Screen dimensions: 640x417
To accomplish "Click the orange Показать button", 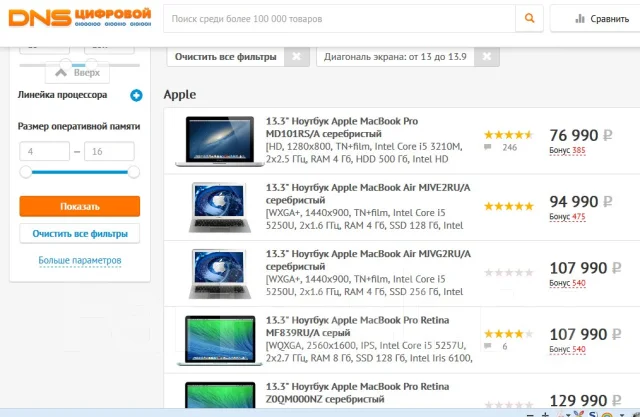I will [80, 206].
